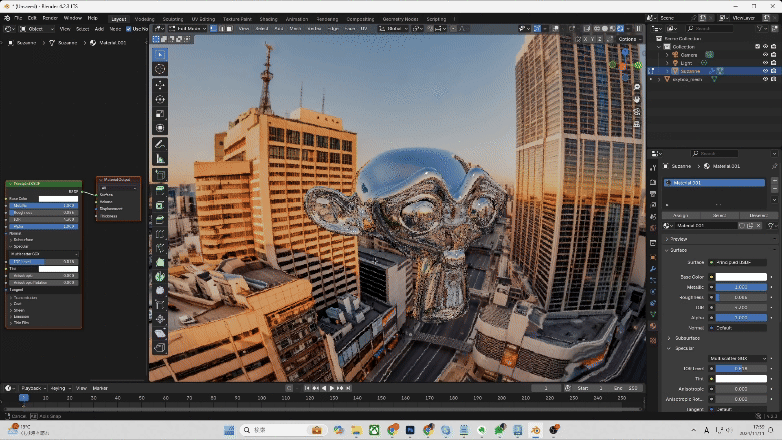Switch to the Shading workspace tab

(268, 19)
